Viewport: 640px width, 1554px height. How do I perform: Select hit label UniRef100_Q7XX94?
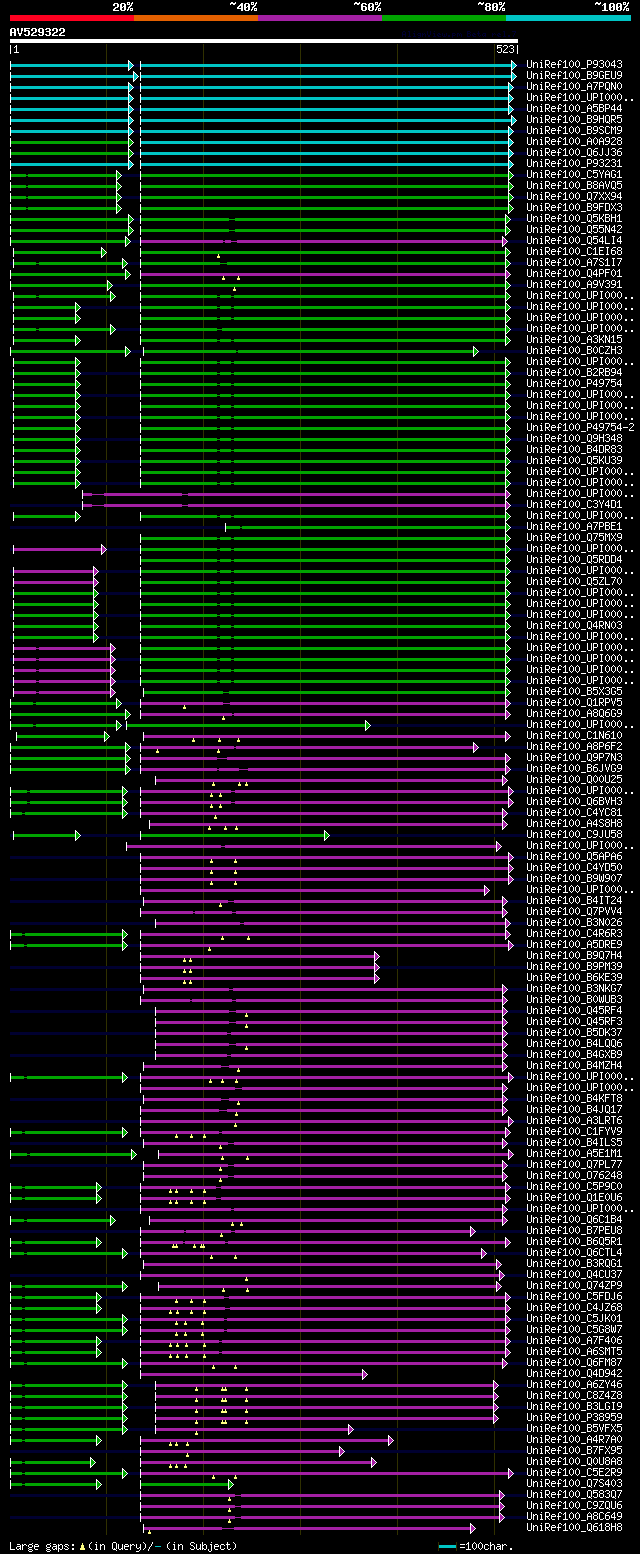pyautogui.click(x=574, y=196)
